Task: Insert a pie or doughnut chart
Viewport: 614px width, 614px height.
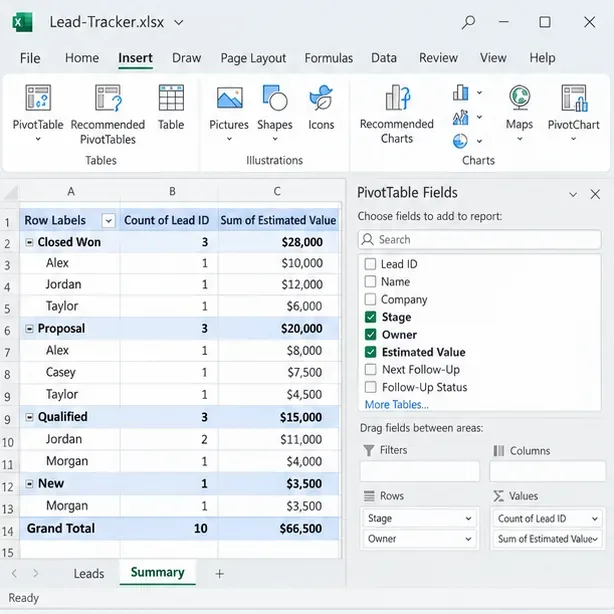Action: [x=460, y=141]
